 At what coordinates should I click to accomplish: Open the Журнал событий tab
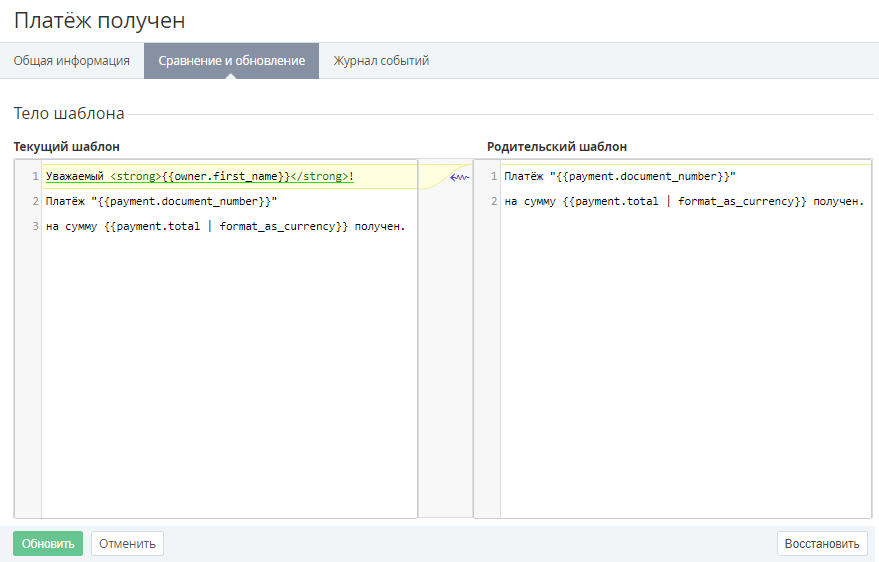click(x=381, y=61)
